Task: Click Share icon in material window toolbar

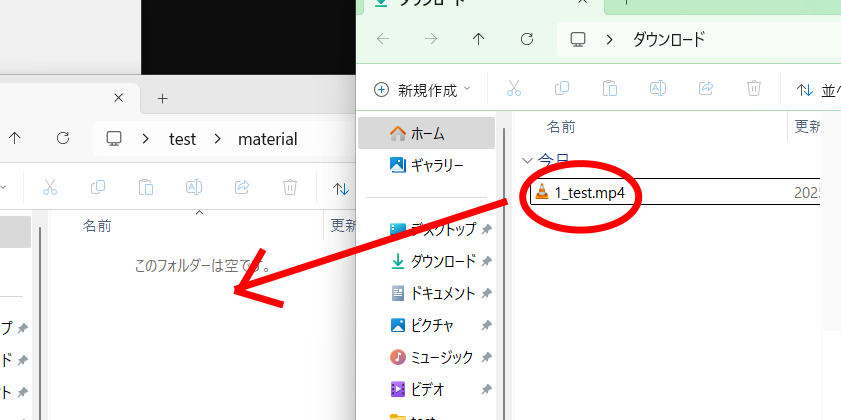Action: pyautogui.click(x=242, y=187)
